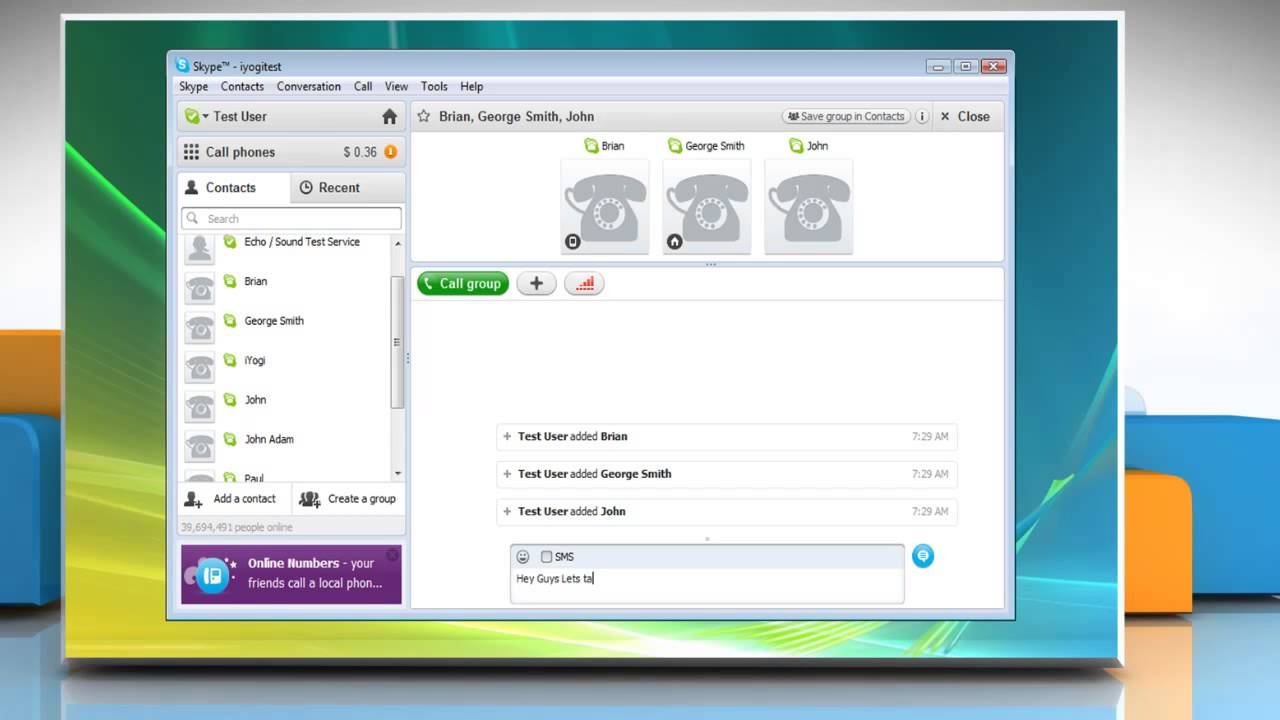1280x720 pixels.
Task: Switch to the Contacts tab
Action: [234, 188]
